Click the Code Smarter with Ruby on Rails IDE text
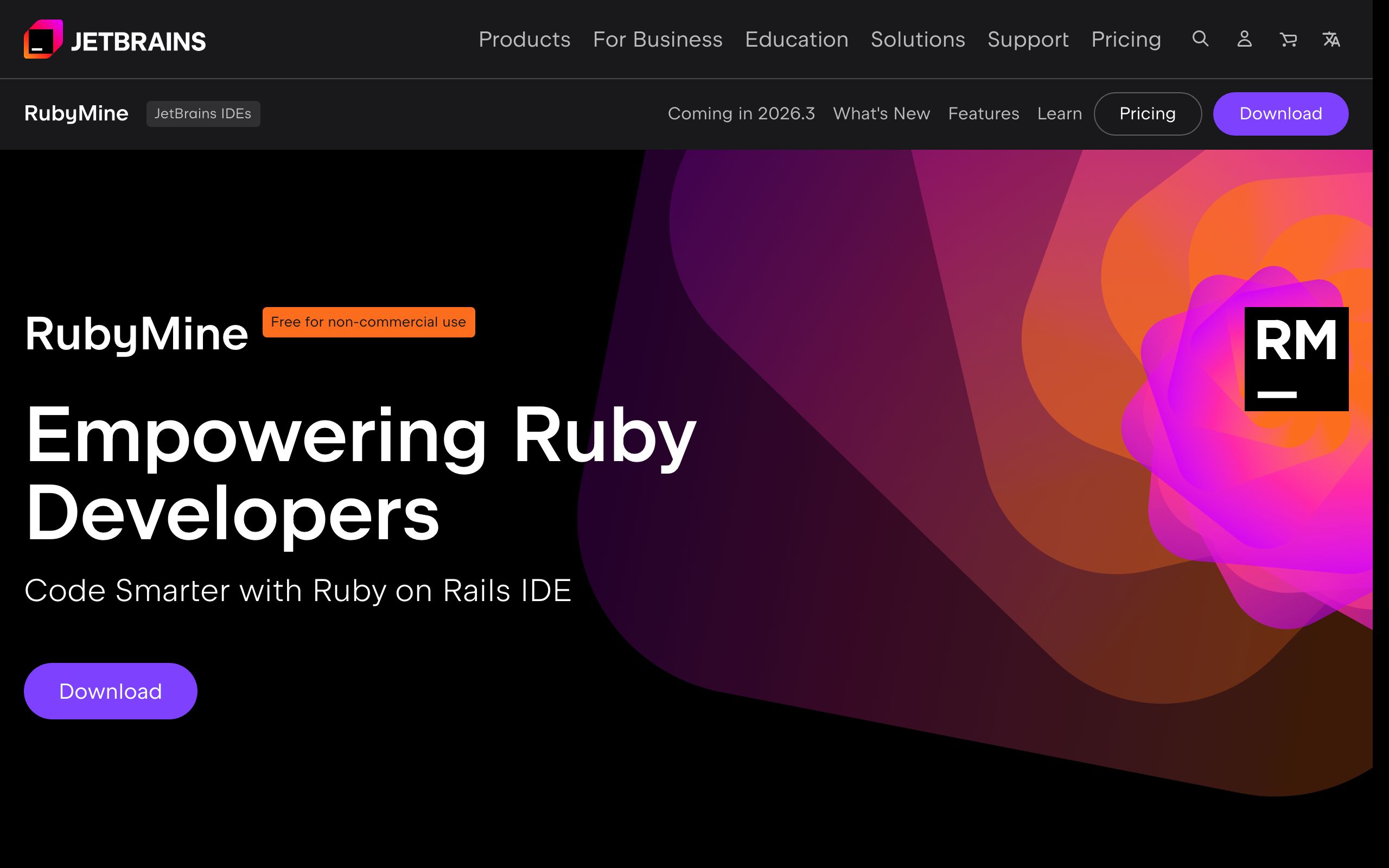Viewport: 1389px width, 868px height. pyautogui.click(x=298, y=591)
